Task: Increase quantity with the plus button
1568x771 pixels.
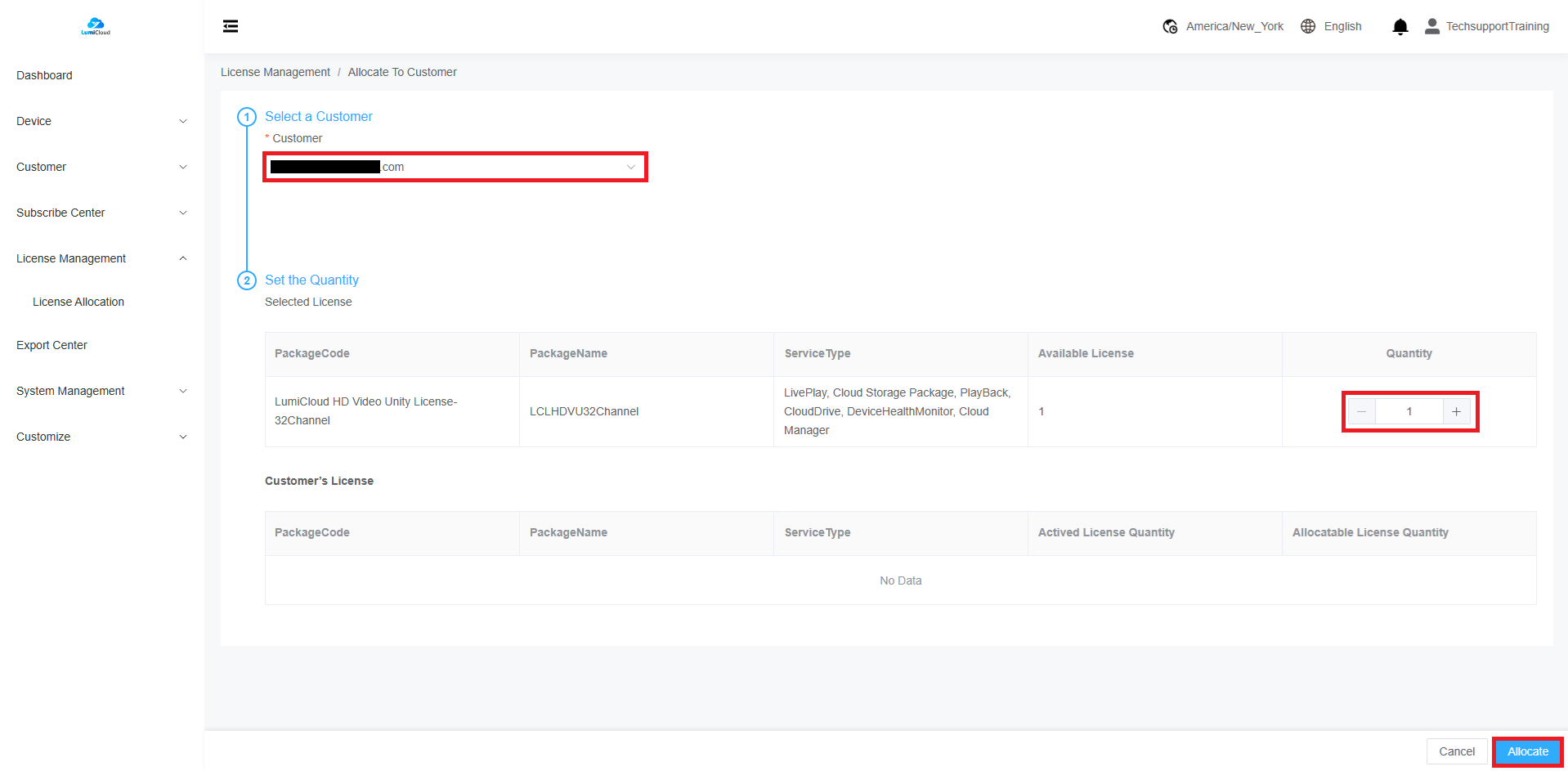Action: 1456,411
